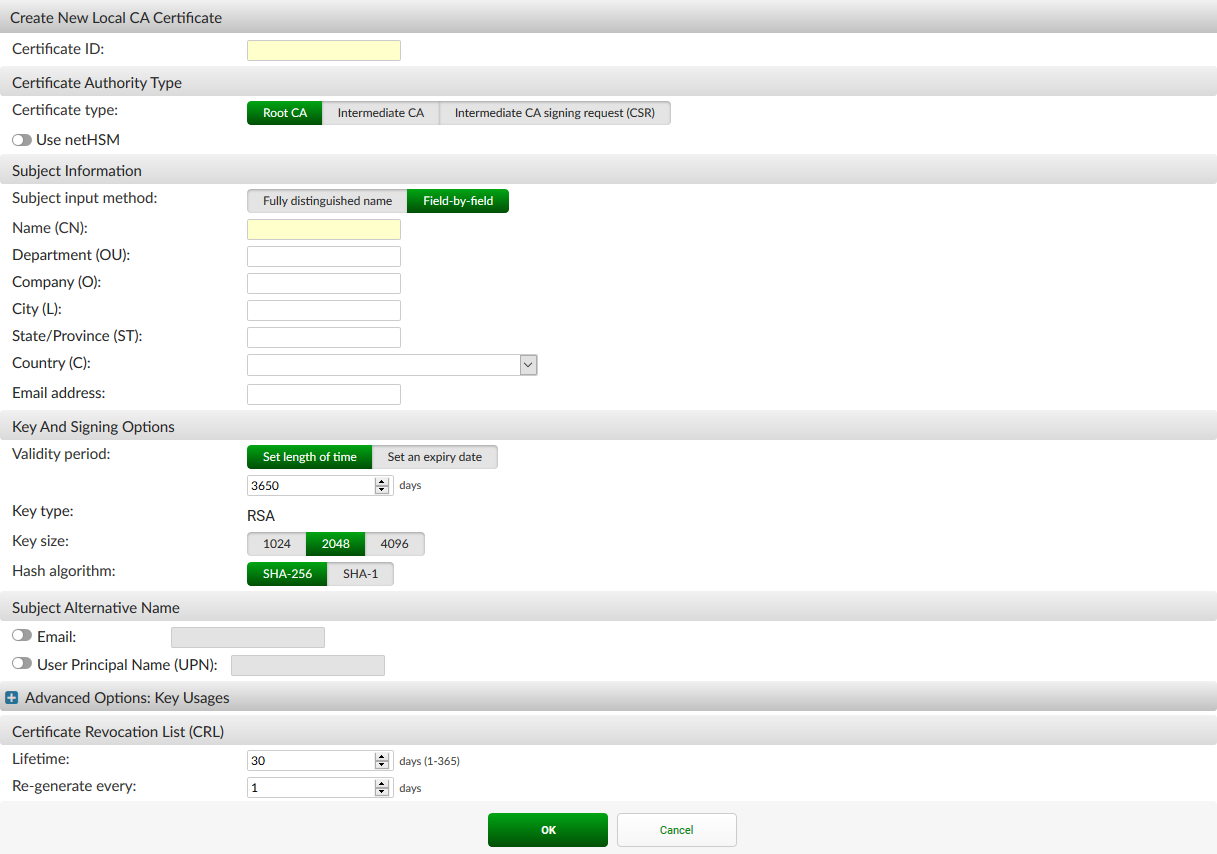This screenshot has height=854, width=1217.
Task: Enable the Email alternative name toggle
Action: point(22,635)
